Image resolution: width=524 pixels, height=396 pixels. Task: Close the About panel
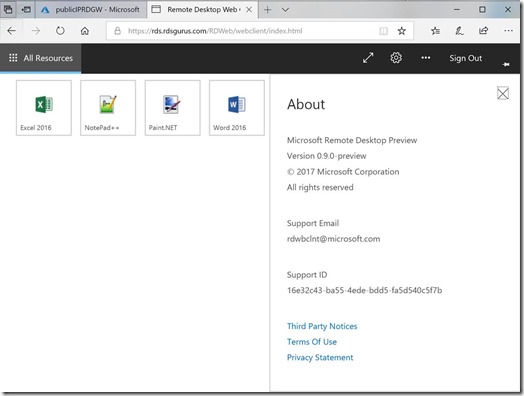click(503, 93)
